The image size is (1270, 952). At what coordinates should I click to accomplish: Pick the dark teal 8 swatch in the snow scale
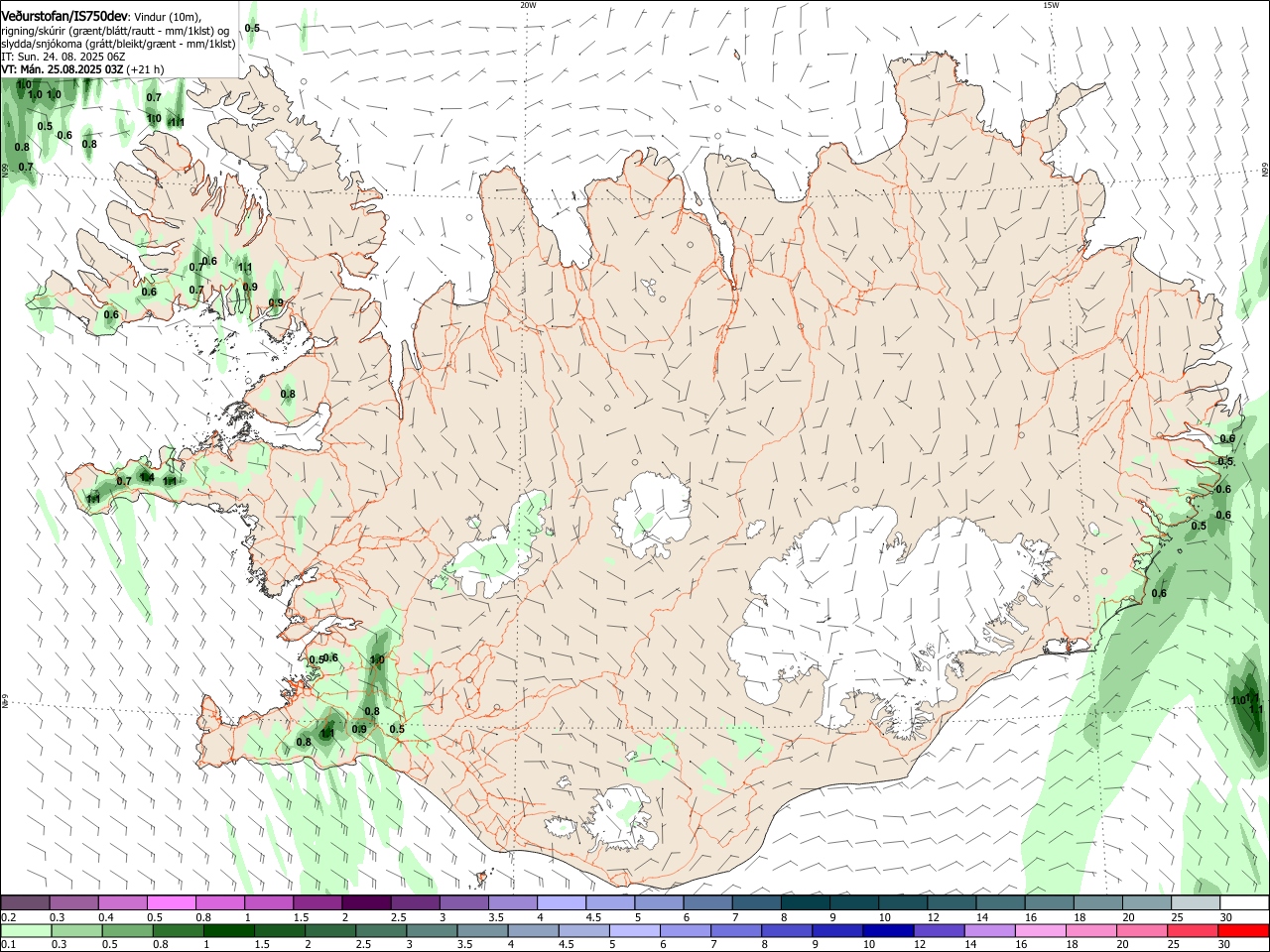coord(806,903)
